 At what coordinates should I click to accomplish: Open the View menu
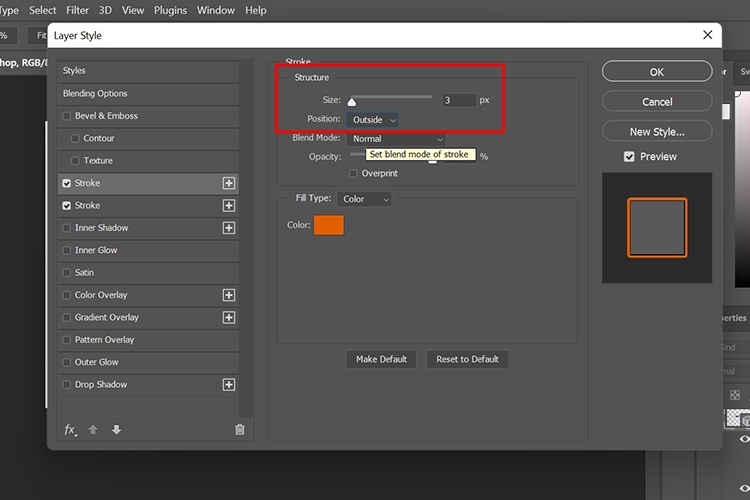133,10
